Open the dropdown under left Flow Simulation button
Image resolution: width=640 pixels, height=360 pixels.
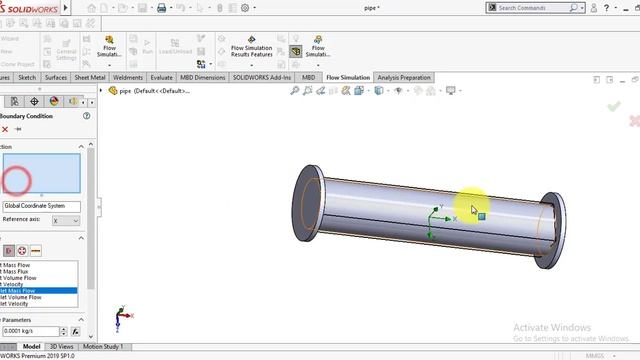pos(109,65)
